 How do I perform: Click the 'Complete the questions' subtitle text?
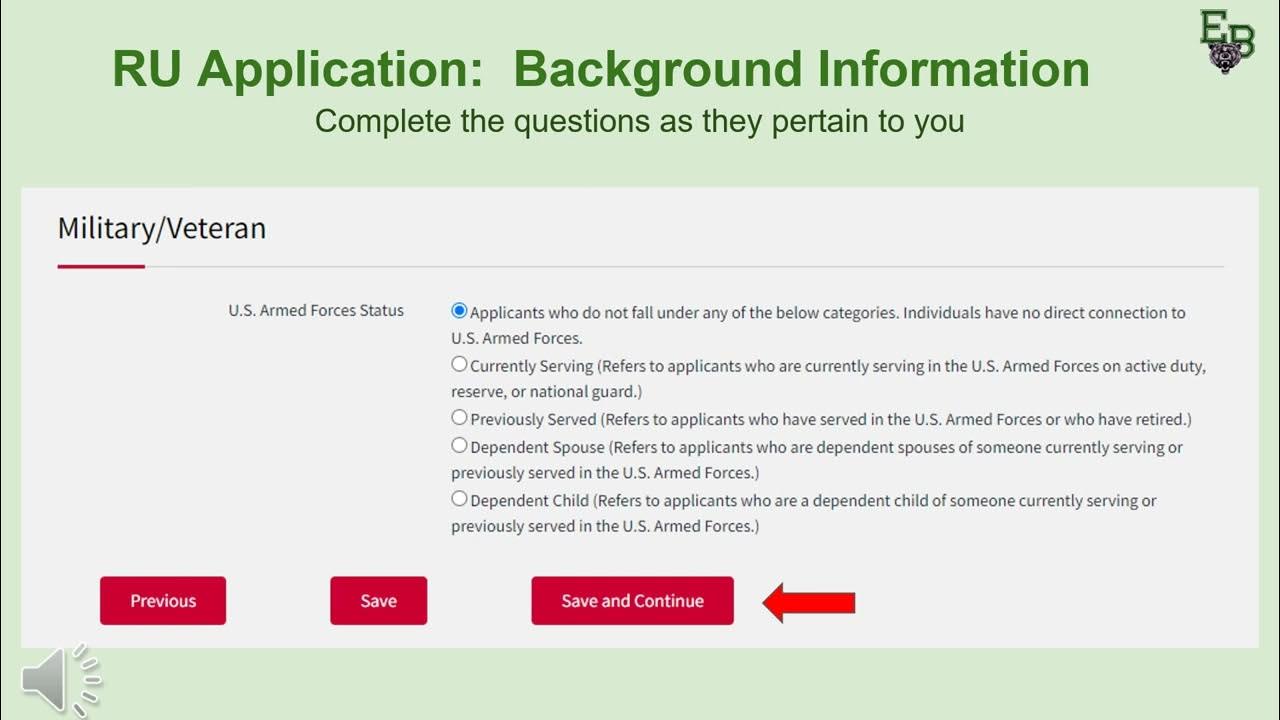point(640,121)
